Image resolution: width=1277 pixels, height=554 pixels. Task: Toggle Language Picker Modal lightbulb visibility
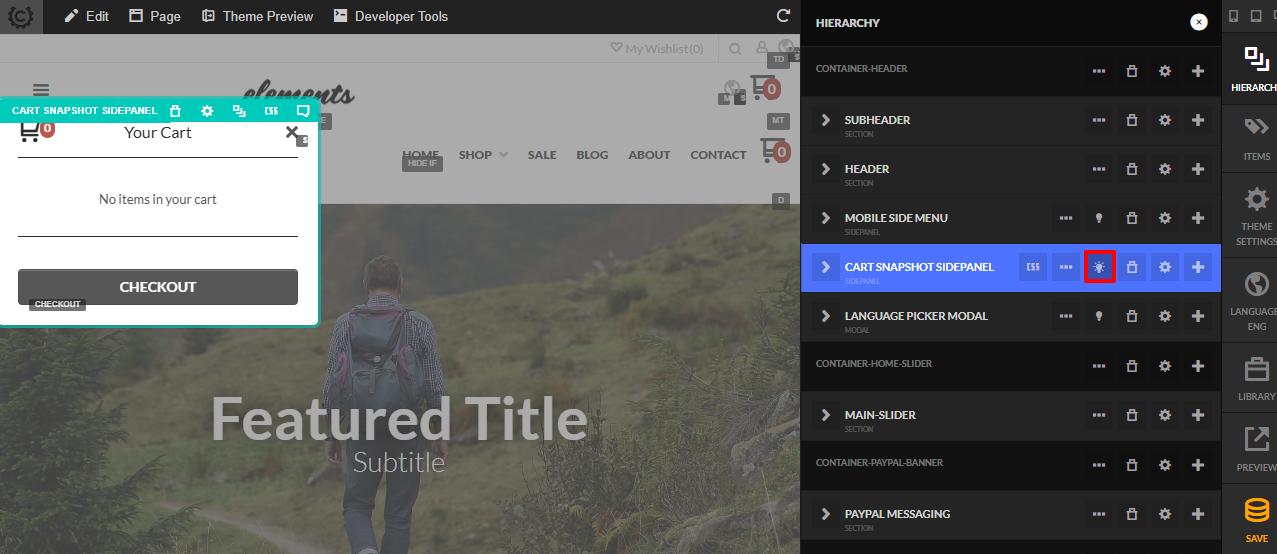(1099, 316)
